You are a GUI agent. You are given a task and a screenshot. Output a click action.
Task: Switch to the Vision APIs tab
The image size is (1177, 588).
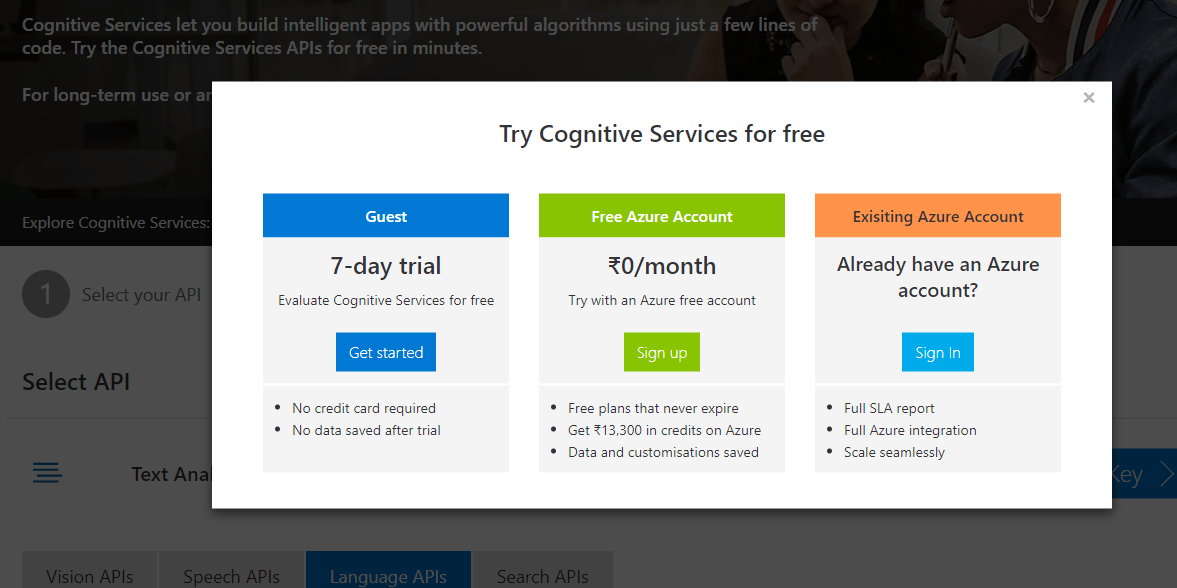coord(90,575)
